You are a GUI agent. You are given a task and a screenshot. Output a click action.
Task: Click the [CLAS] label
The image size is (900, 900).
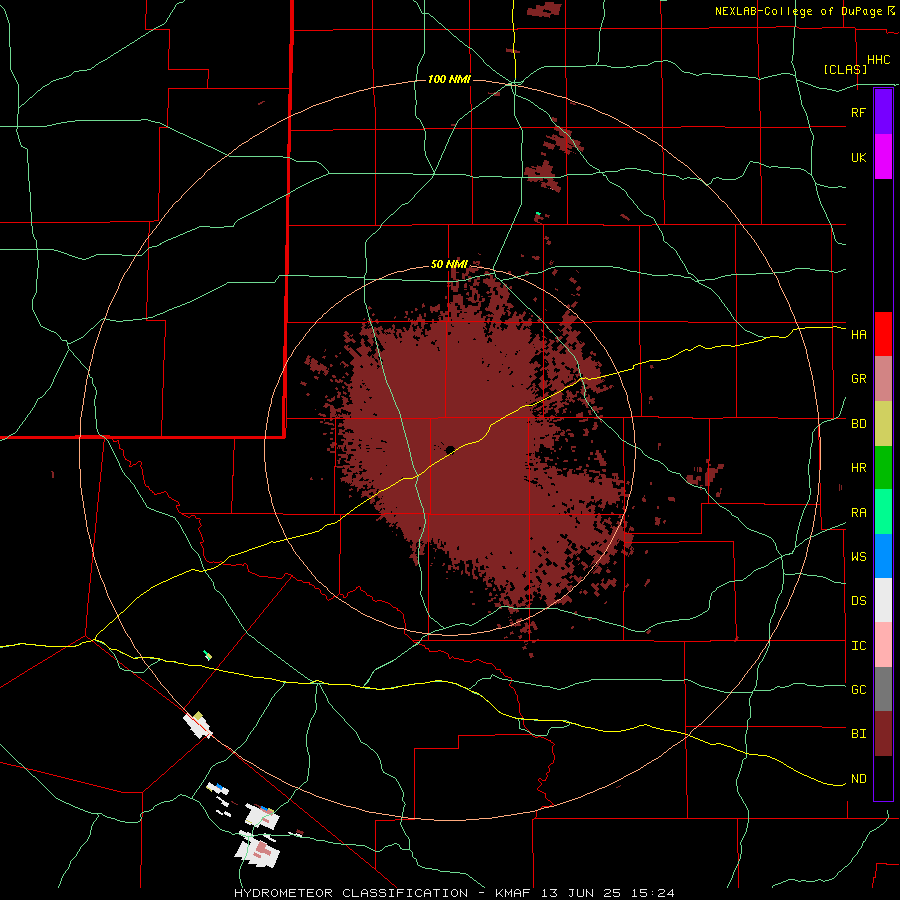pyautogui.click(x=845, y=69)
